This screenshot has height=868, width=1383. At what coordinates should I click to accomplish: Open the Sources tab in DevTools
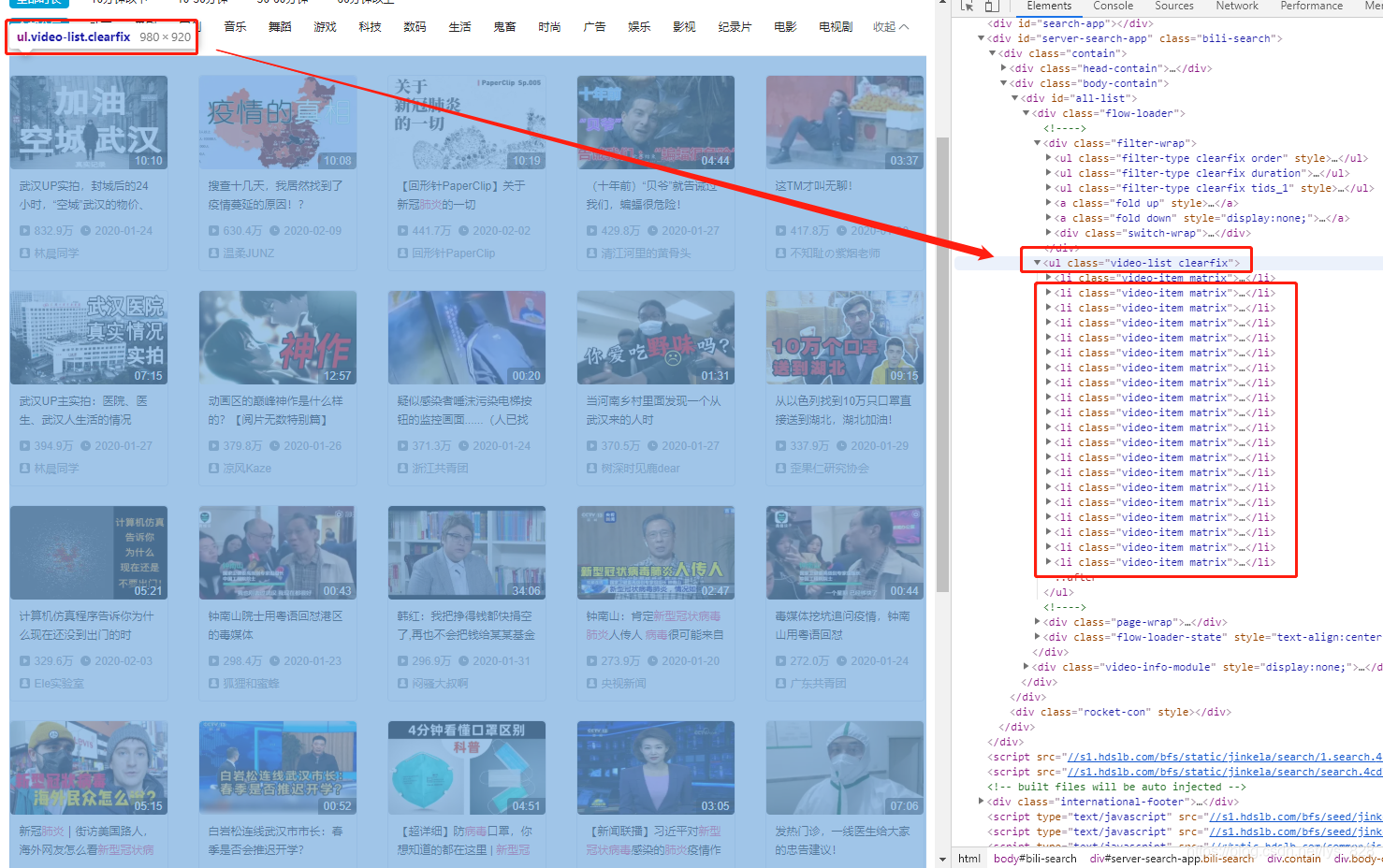pyautogui.click(x=1174, y=6)
